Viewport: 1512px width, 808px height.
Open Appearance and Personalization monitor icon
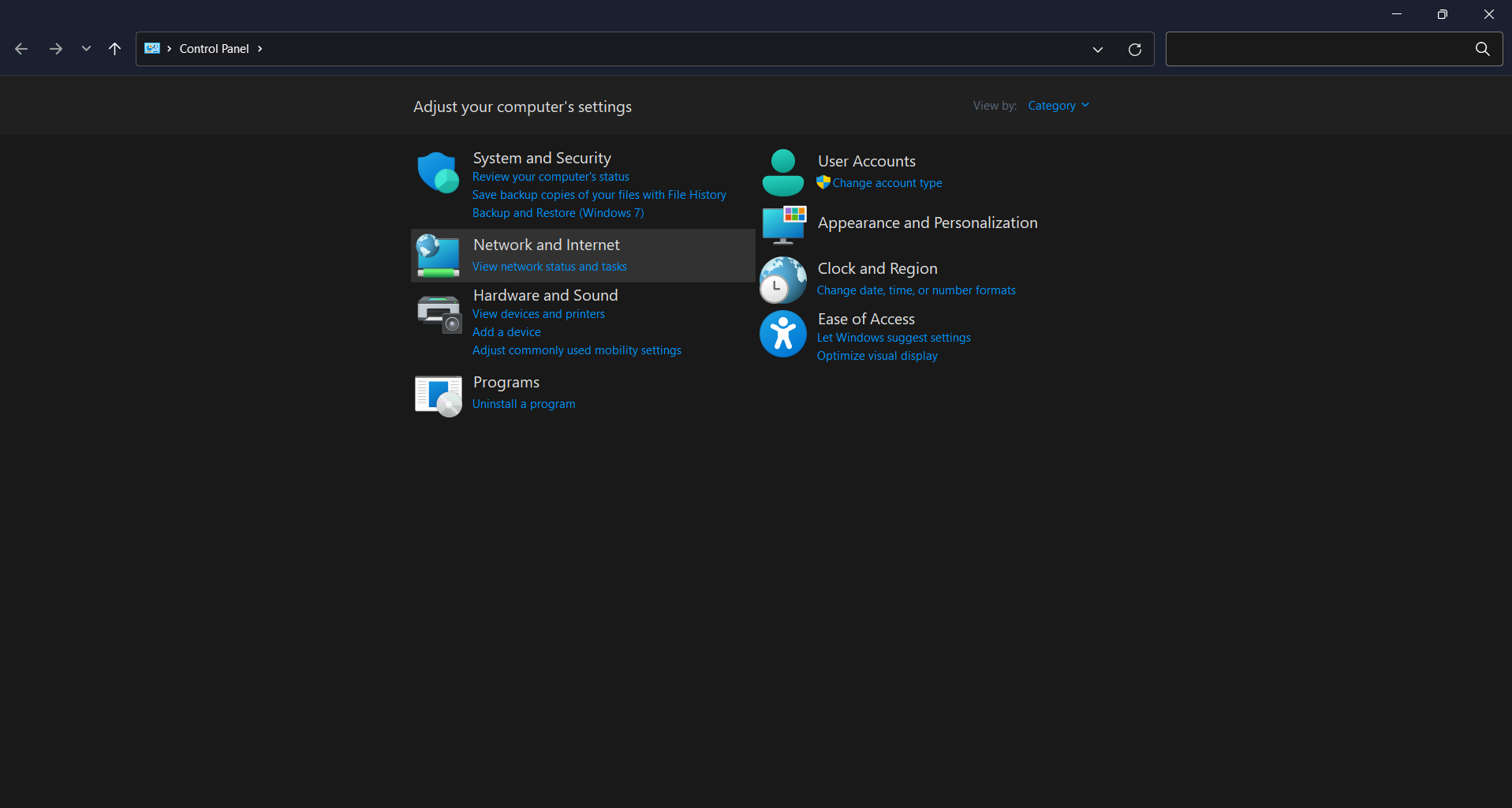tap(783, 225)
